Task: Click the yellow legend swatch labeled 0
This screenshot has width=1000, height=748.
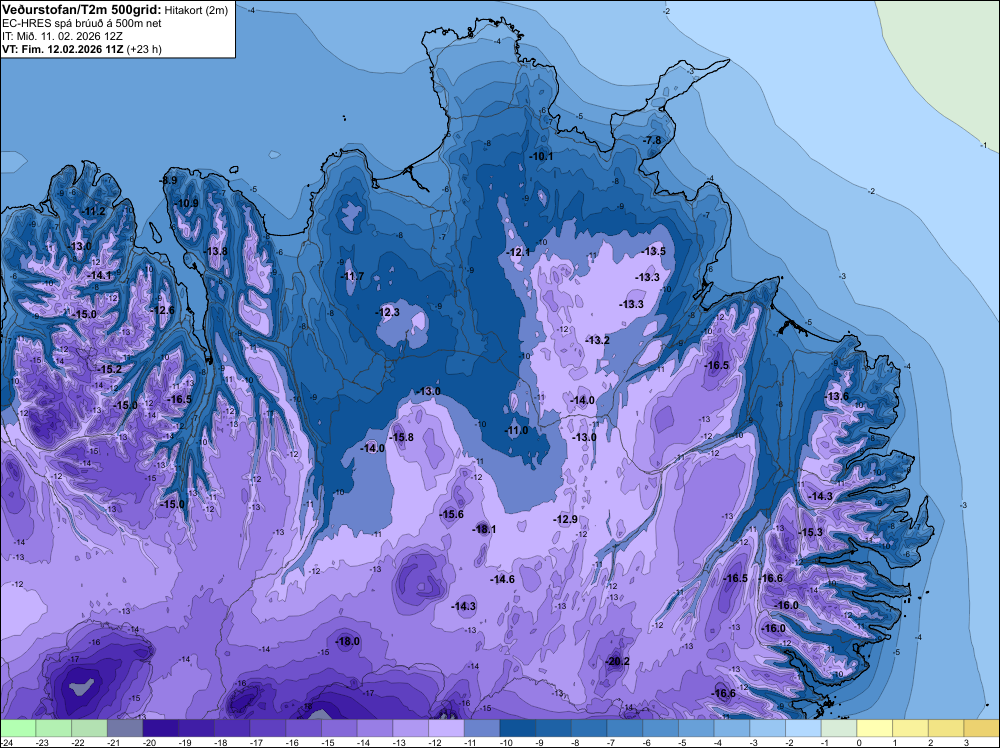Action: pyautogui.click(x=875, y=728)
